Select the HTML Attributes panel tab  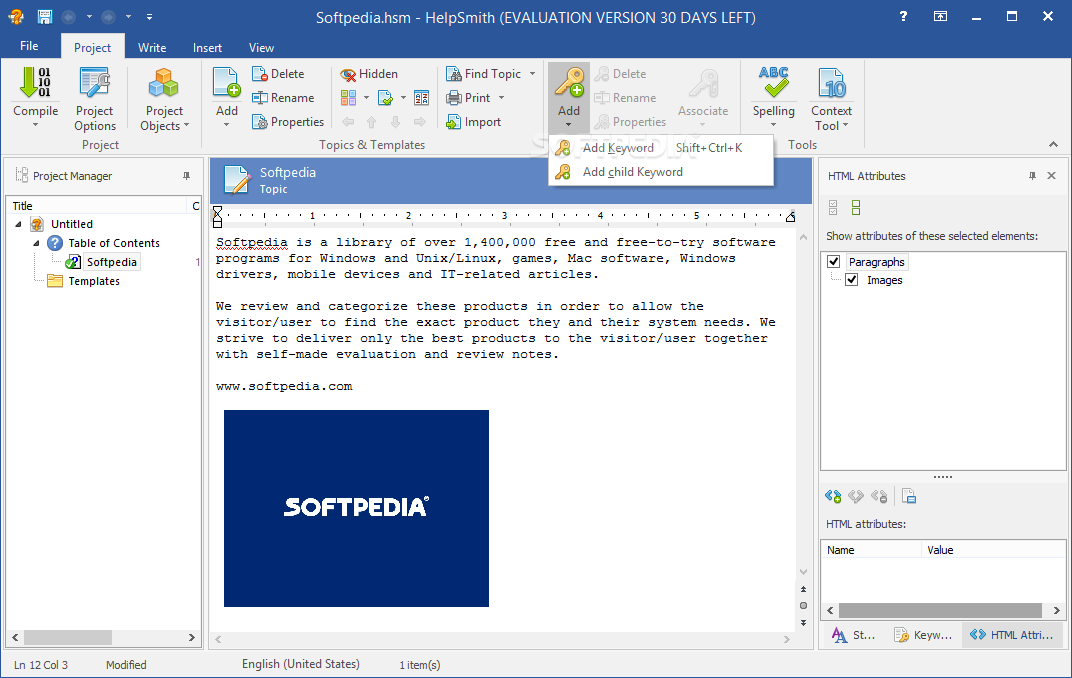(x=1011, y=635)
